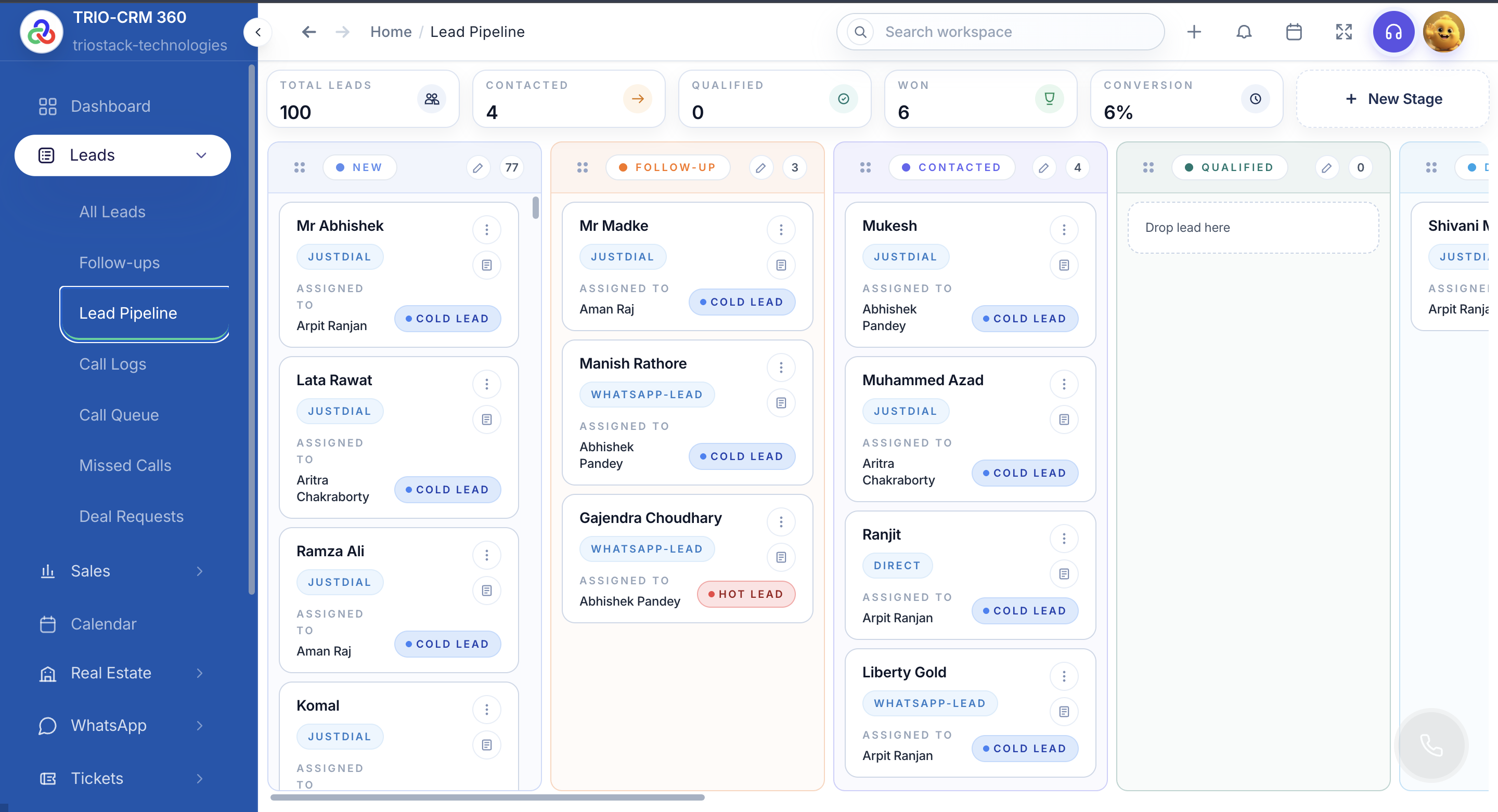Toggle fullscreen mode icon
Screen dimensions: 1498x812
point(1344,32)
